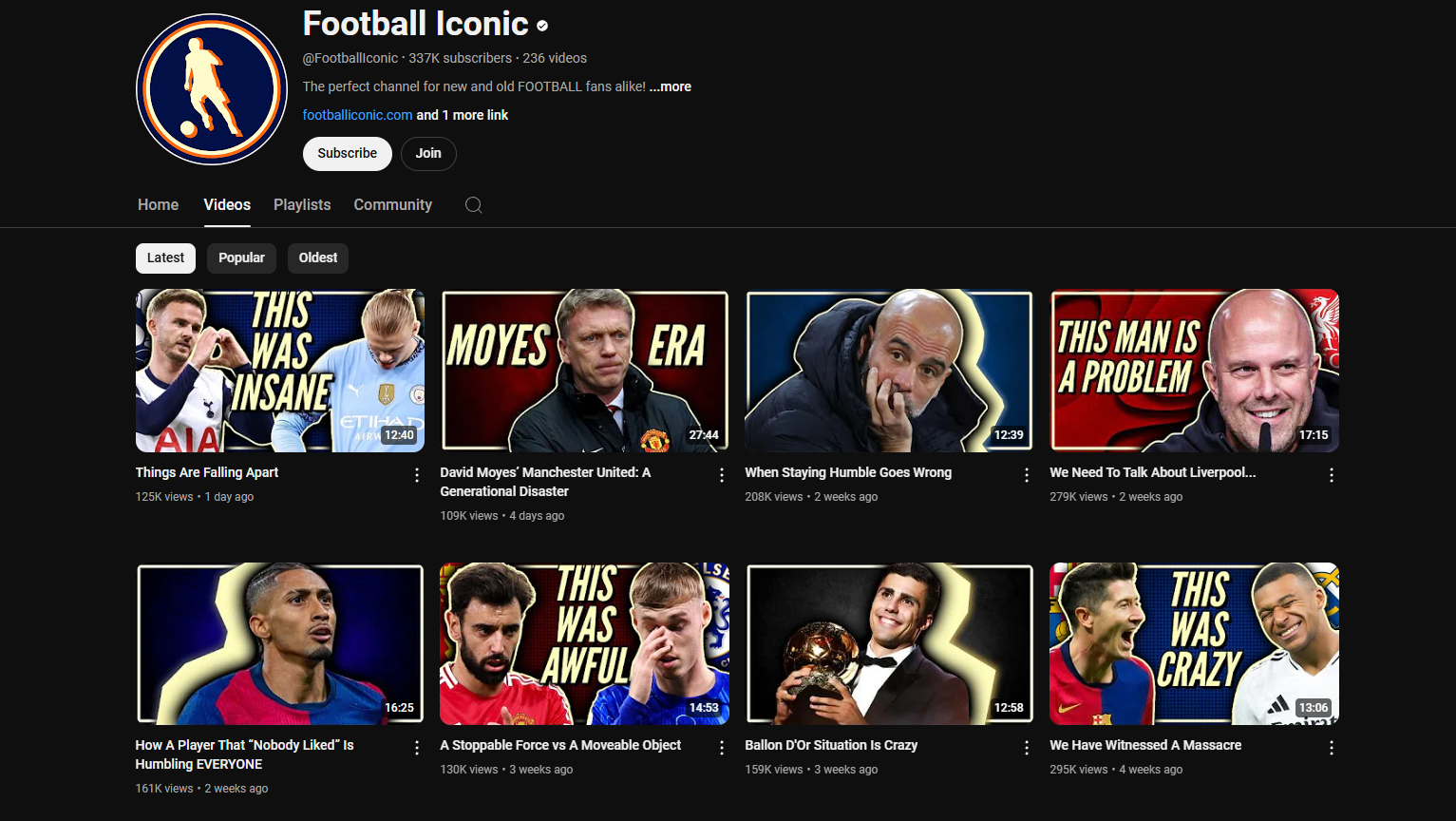Open more options for How A Player That Nobody Liked video
1456x821 pixels.
coord(417,748)
